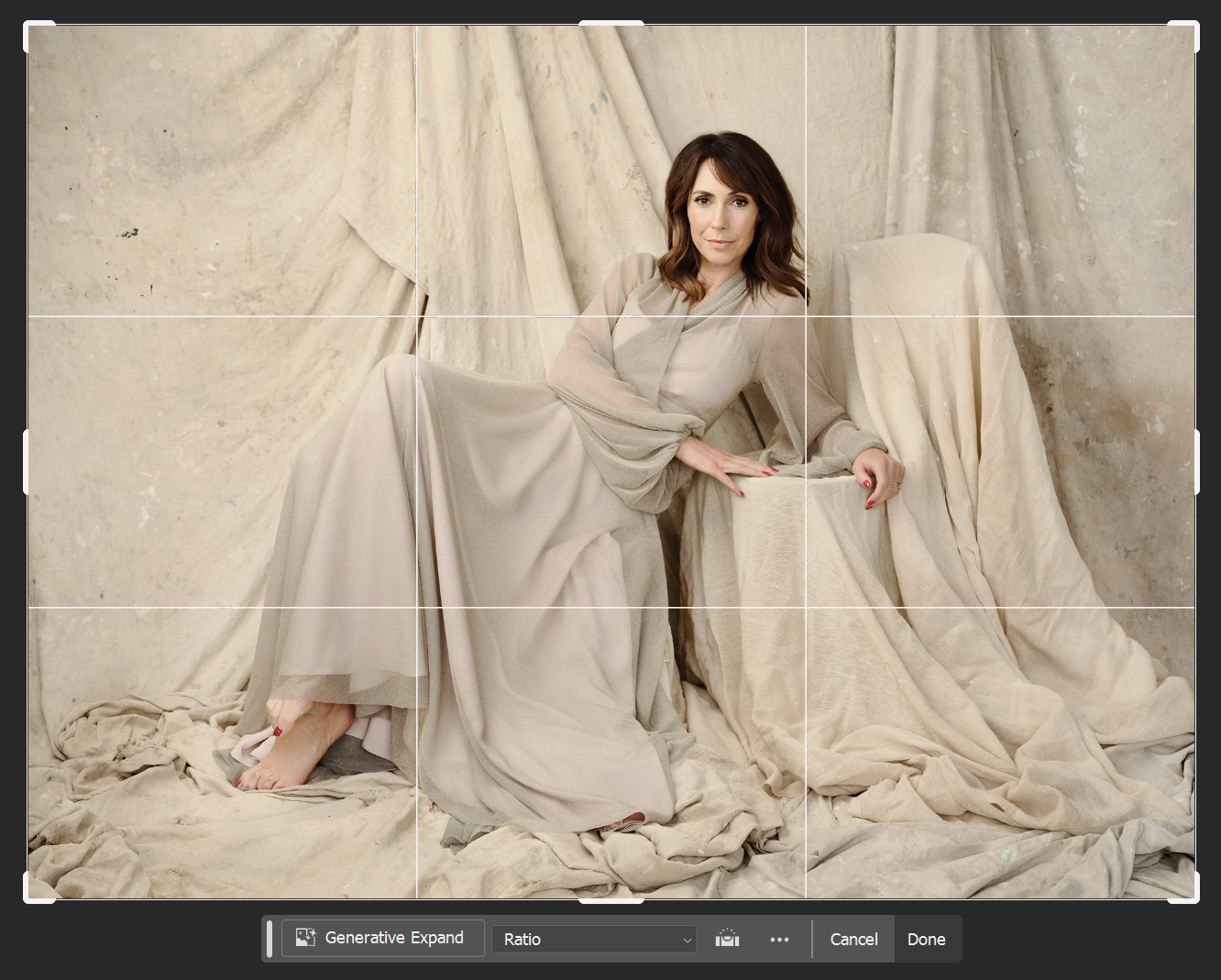Open the Ratio aspect preset dropdown
Screen dimensions: 1221x980
click(x=593, y=939)
